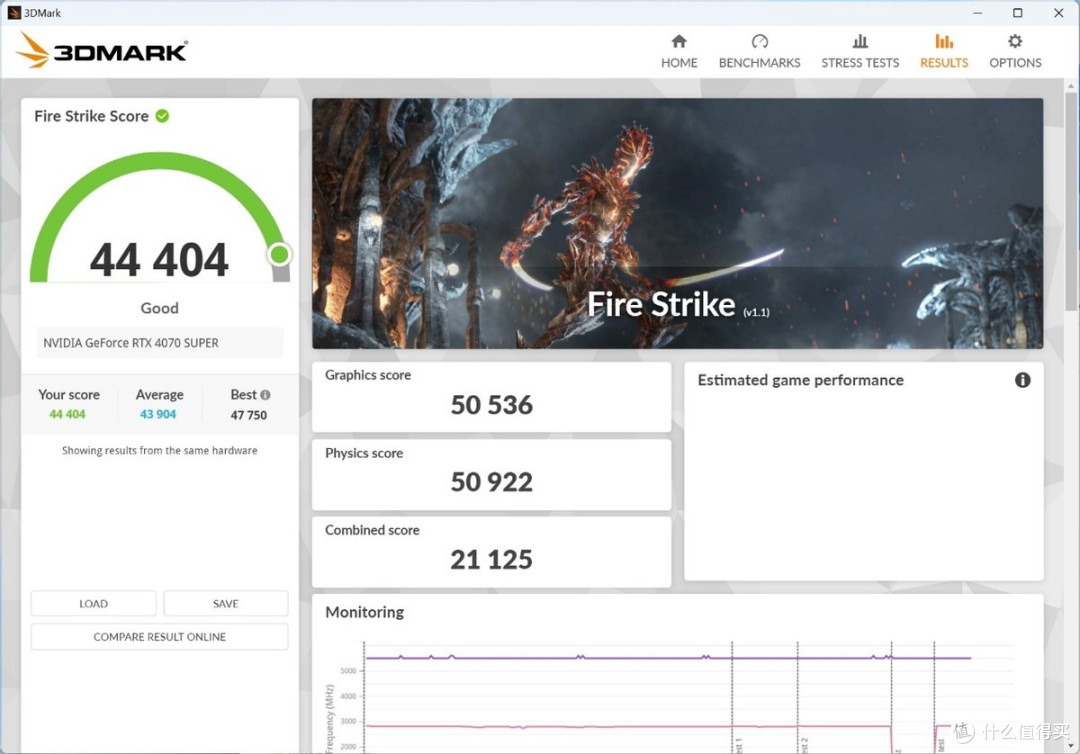Click the 3DMark logo in header

click(x=102, y=51)
